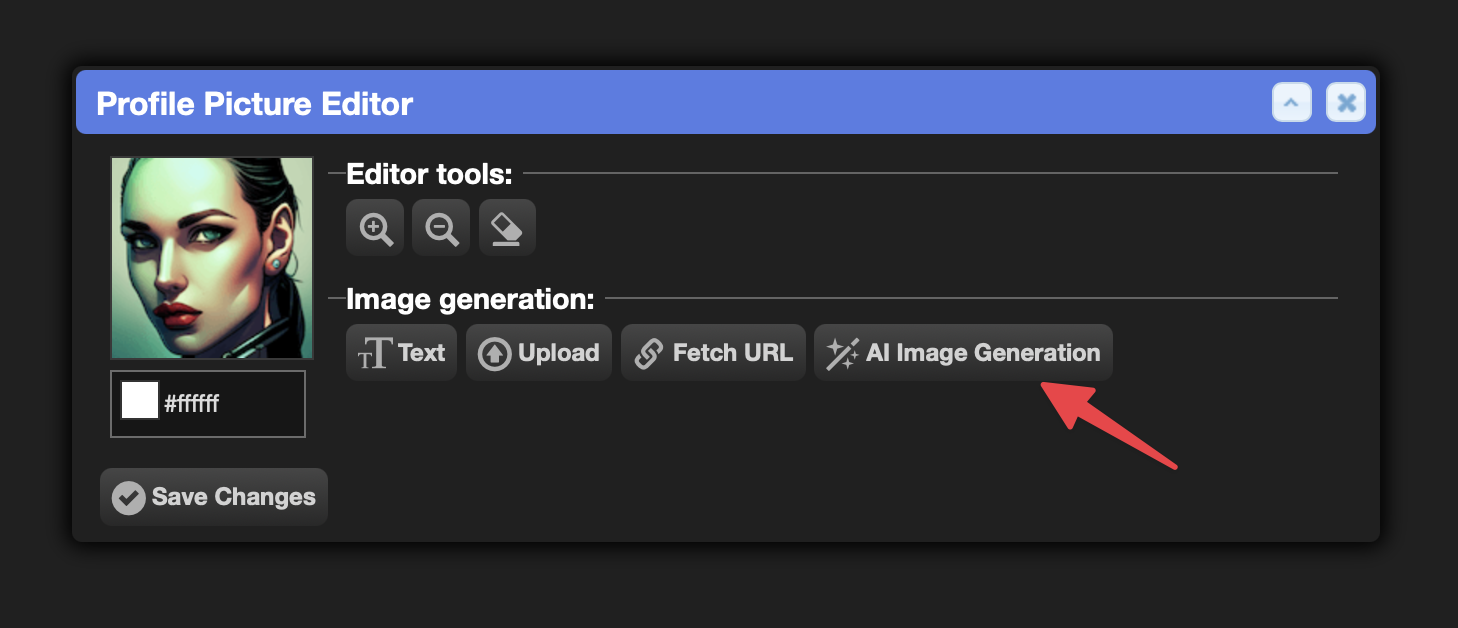Select the profile picture preview thumbnail

click(212, 258)
